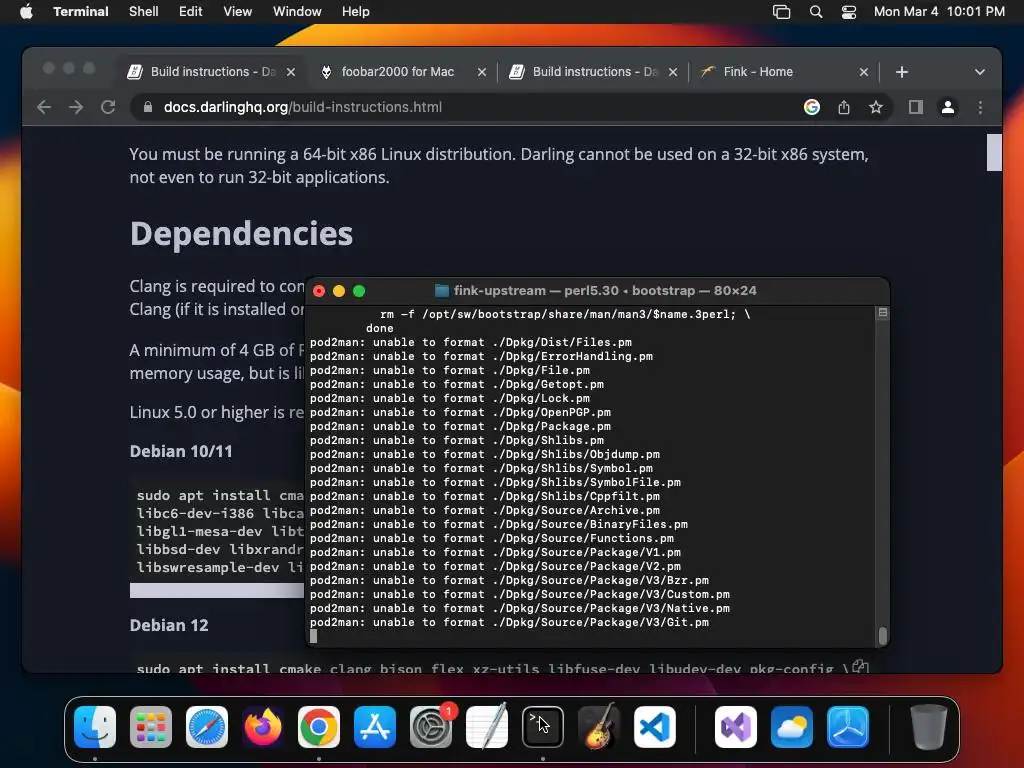This screenshot has width=1024, height=768.
Task: Open Firefox from the Dock
Action: pos(263,727)
